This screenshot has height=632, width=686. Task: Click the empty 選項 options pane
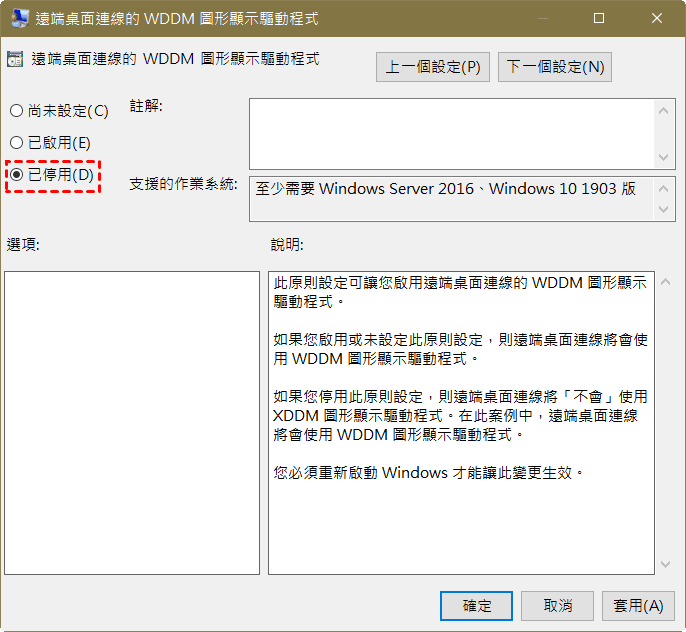(132, 422)
